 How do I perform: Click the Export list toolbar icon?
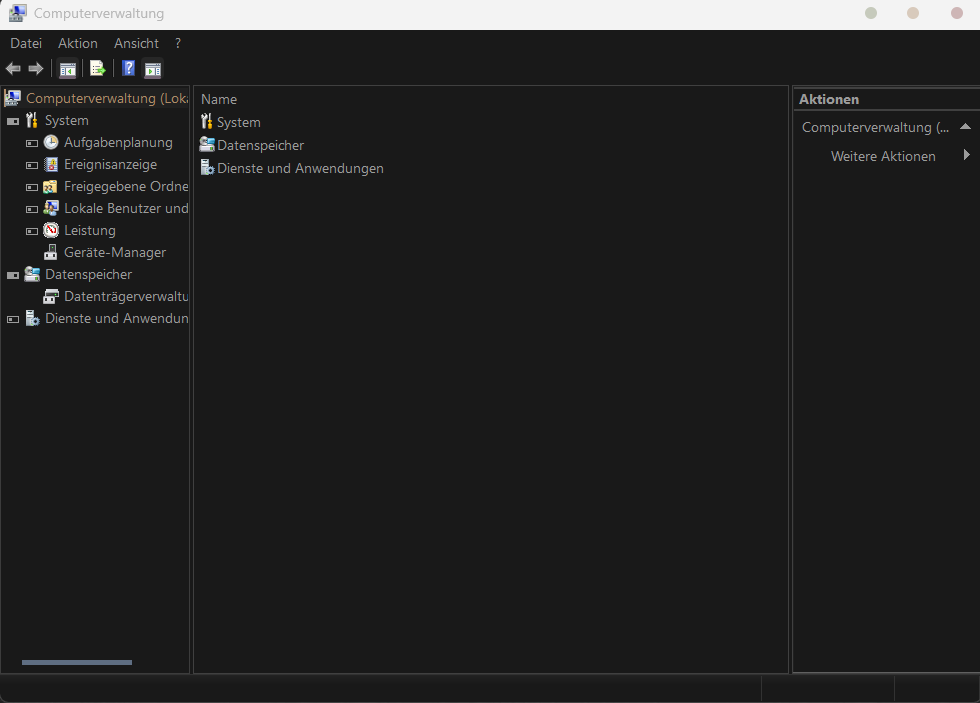pos(98,69)
